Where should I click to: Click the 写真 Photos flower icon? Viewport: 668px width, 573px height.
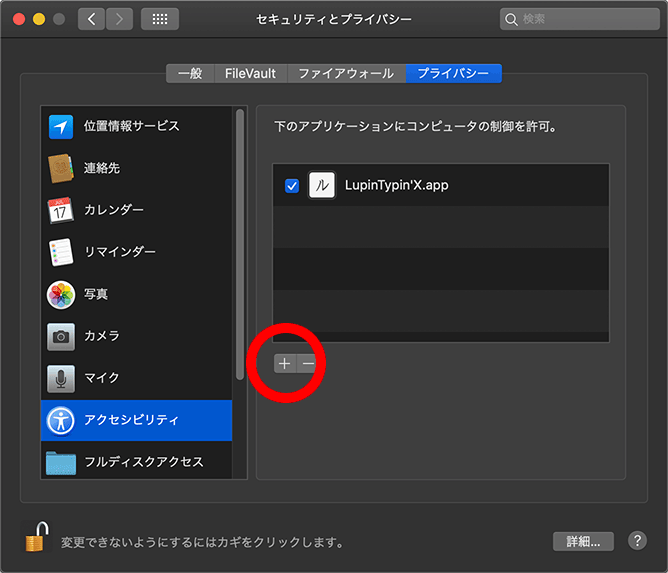pos(60,294)
